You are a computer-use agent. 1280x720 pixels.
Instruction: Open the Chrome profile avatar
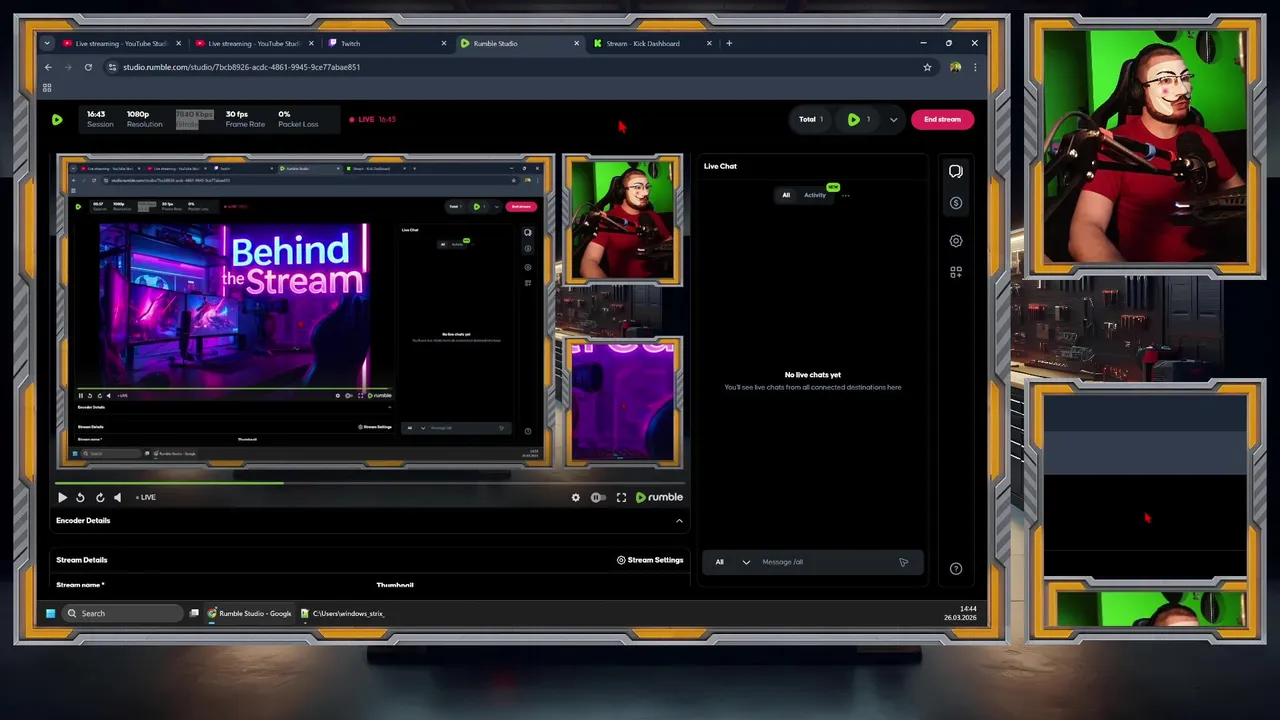(955, 67)
